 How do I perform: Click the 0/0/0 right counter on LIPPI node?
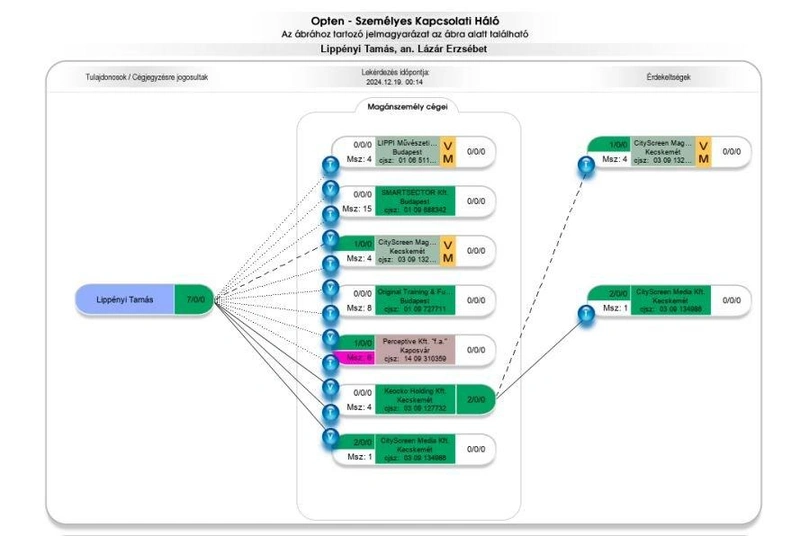click(476, 152)
